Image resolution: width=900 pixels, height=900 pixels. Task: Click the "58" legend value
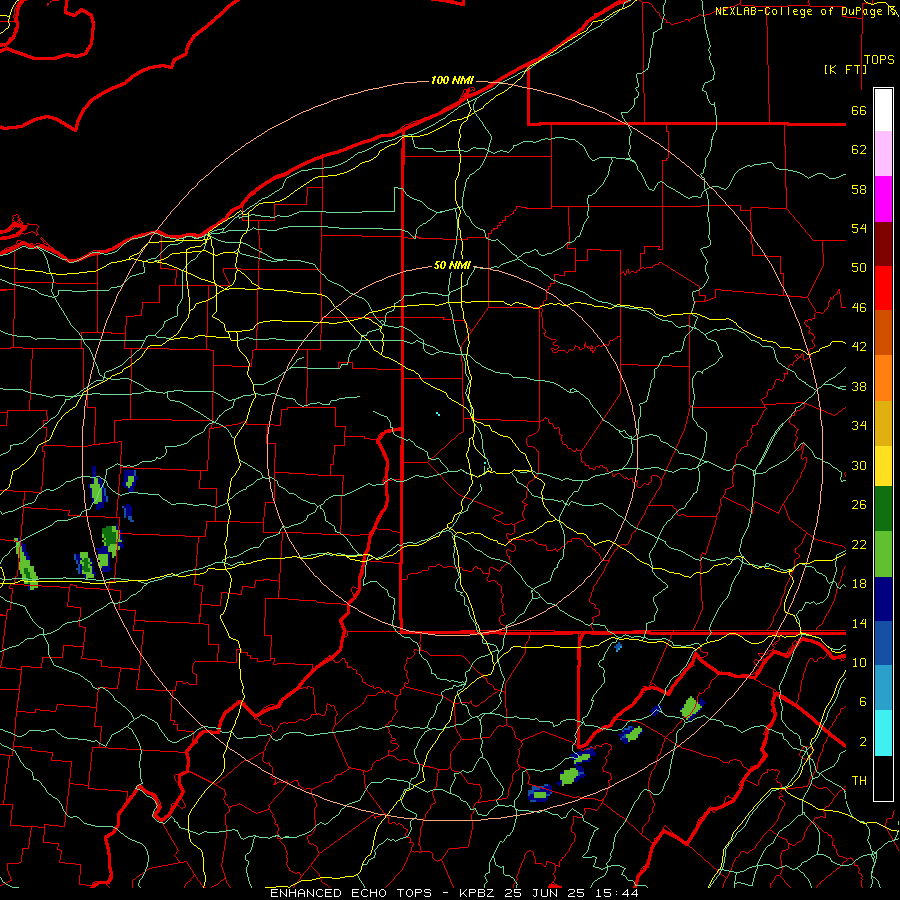click(859, 189)
